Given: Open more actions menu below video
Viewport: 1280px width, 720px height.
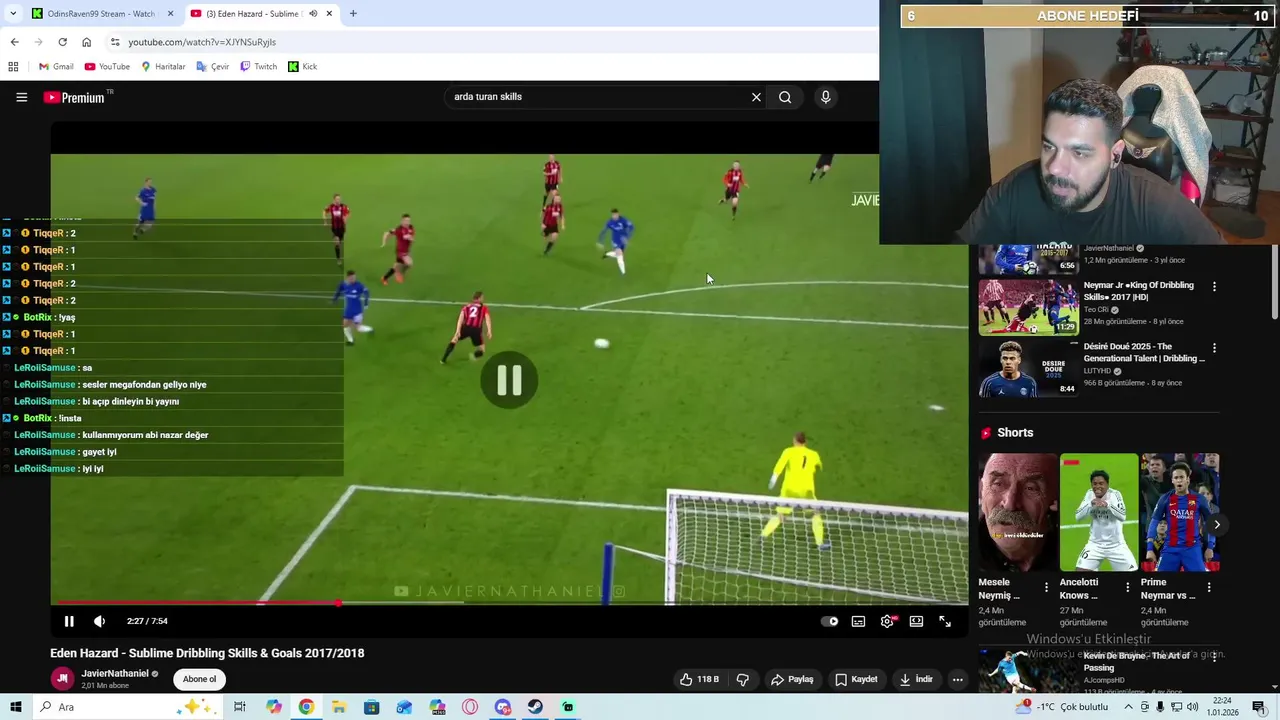Looking at the screenshot, I should pos(957,679).
